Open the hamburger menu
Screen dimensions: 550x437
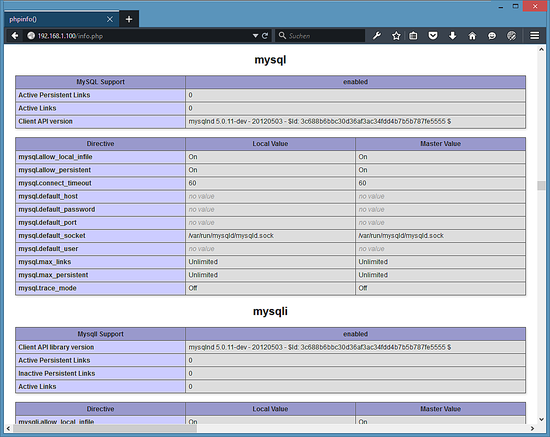[535, 35]
